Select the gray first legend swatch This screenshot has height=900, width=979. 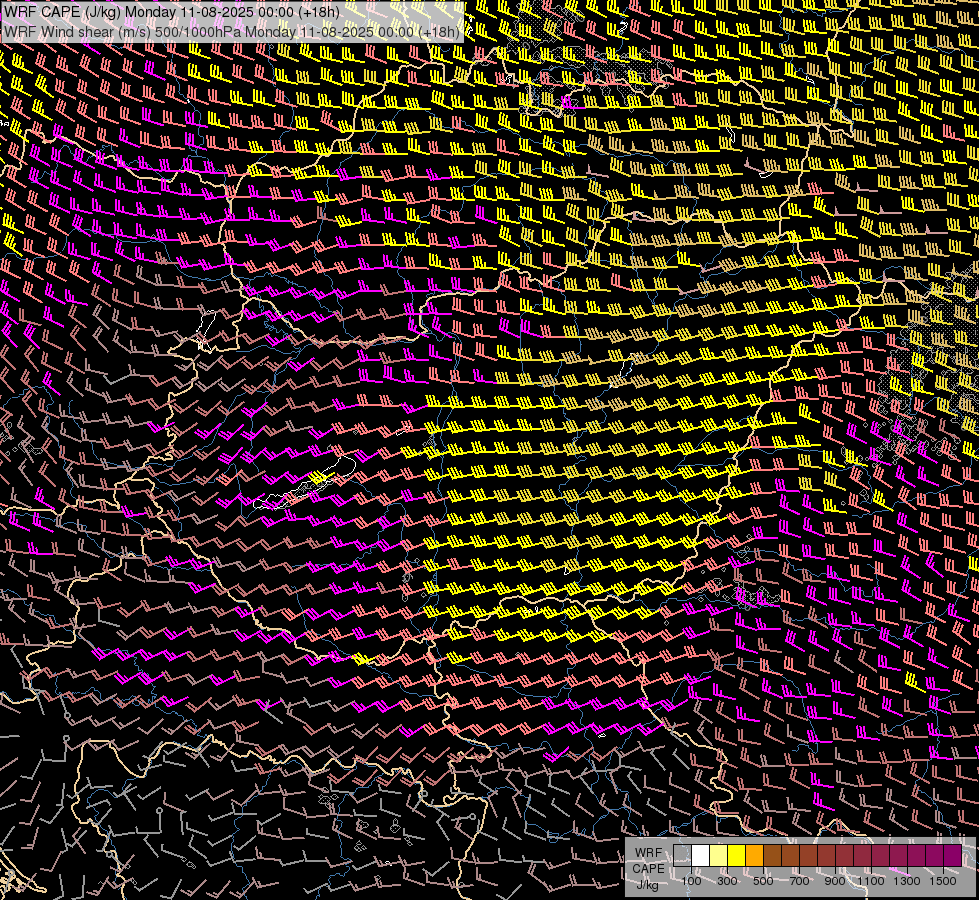(682, 856)
